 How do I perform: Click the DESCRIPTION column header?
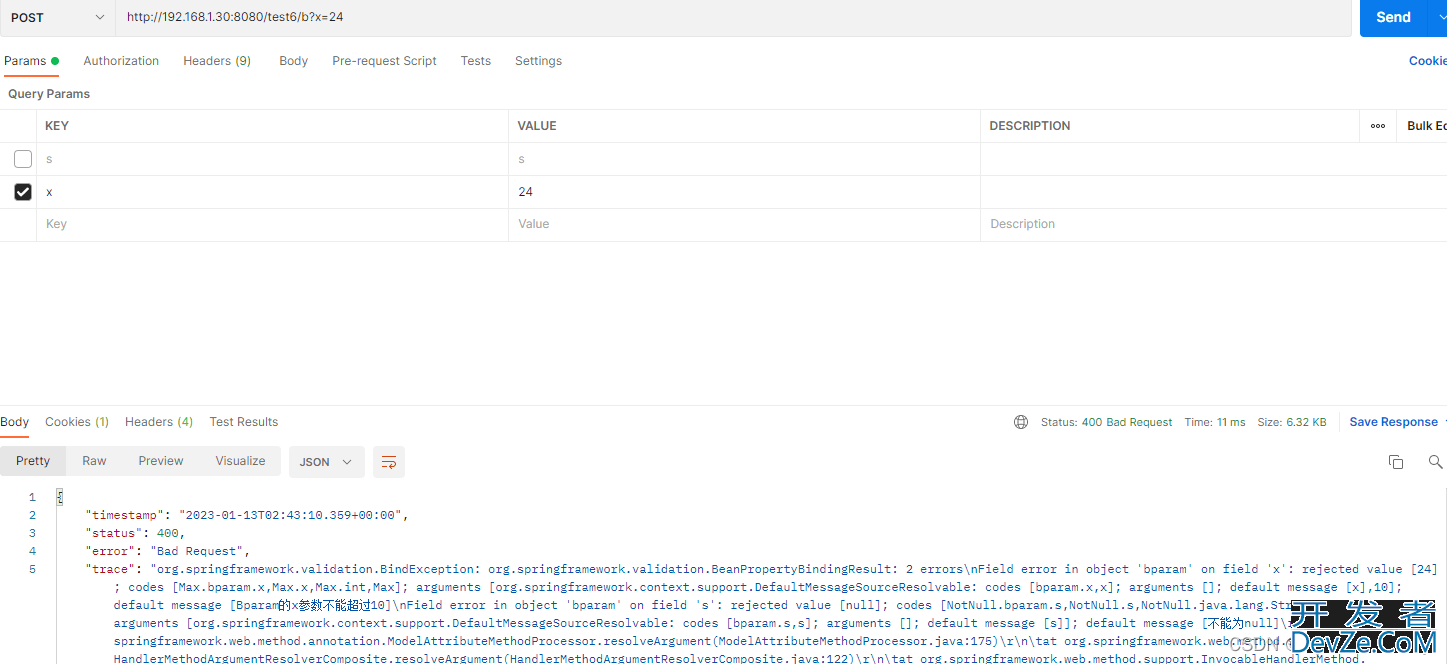(x=1030, y=126)
